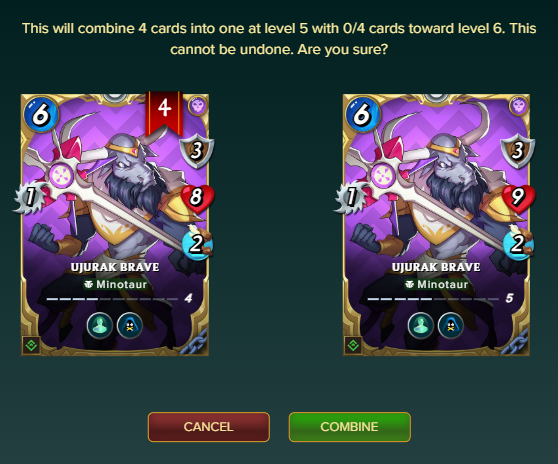The height and width of the screenshot is (464, 558).
Task: Click the speed 2 icon on right card
Action: tap(518, 243)
